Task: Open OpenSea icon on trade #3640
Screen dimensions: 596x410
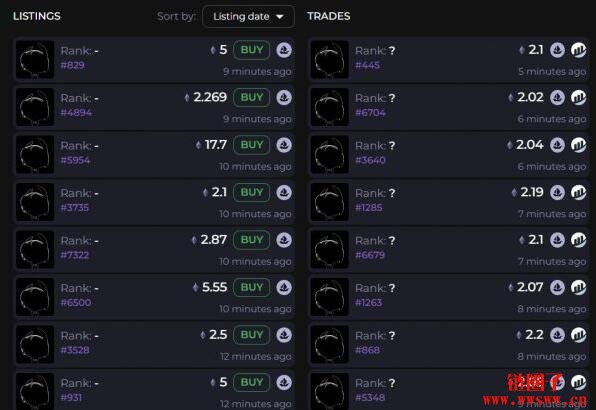Action: [x=557, y=145]
